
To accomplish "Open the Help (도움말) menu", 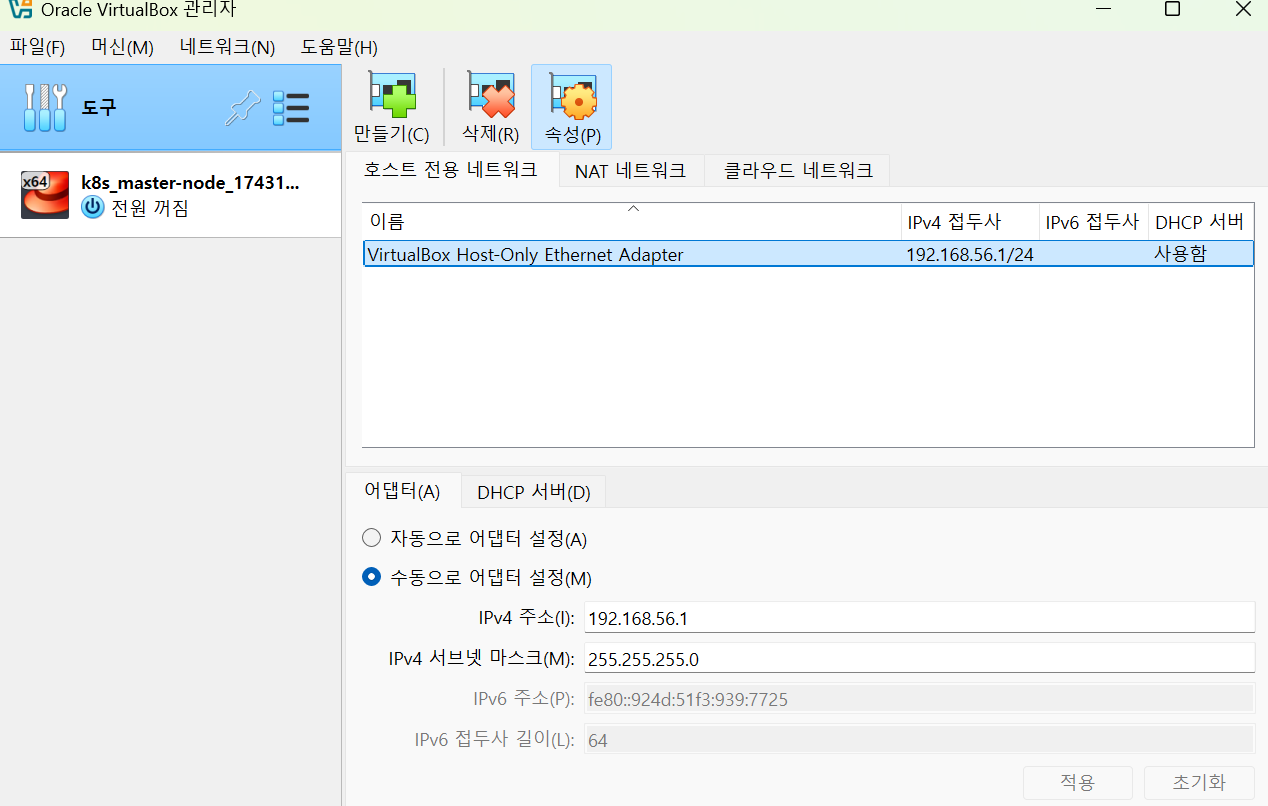I will (x=339, y=47).
